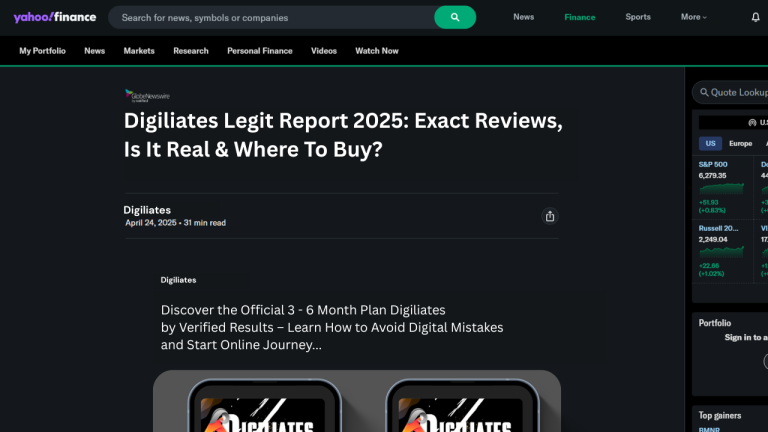Open the Russell 2000 index link
Viewport: 768px width, 432px height.
pos(718,228)
